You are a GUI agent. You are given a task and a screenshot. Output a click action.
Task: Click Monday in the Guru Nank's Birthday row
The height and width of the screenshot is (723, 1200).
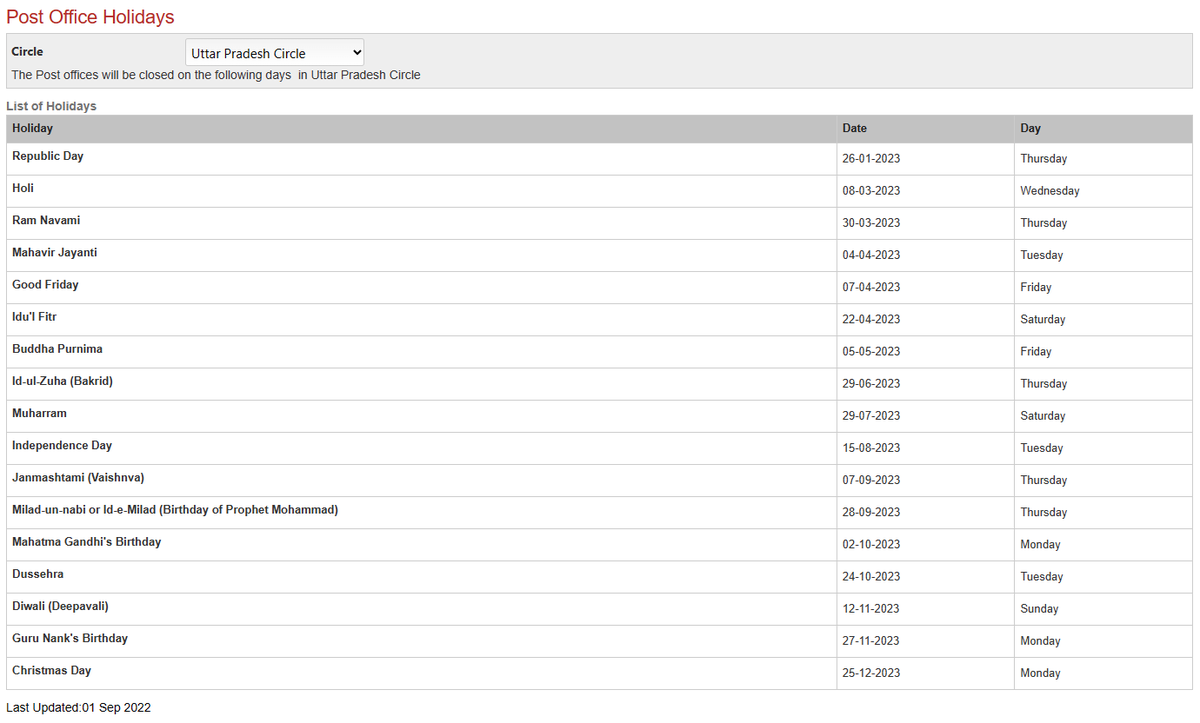pyautogui.click(x=1040, y=641)
